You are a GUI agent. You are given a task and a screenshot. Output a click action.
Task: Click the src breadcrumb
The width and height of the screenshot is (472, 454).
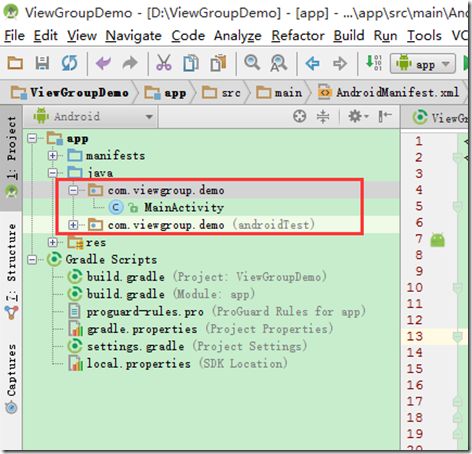click(x=221, y=92)
